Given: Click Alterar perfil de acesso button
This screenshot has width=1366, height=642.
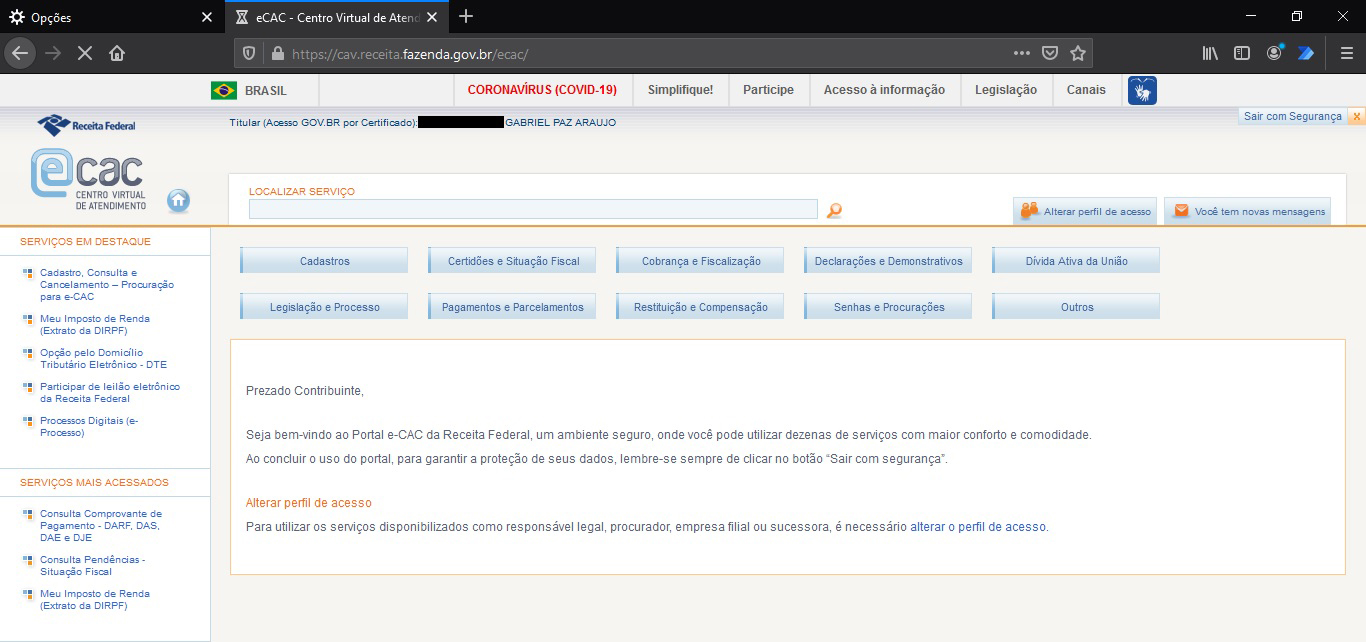Looking at the screenshot, I should point(1085,211).
